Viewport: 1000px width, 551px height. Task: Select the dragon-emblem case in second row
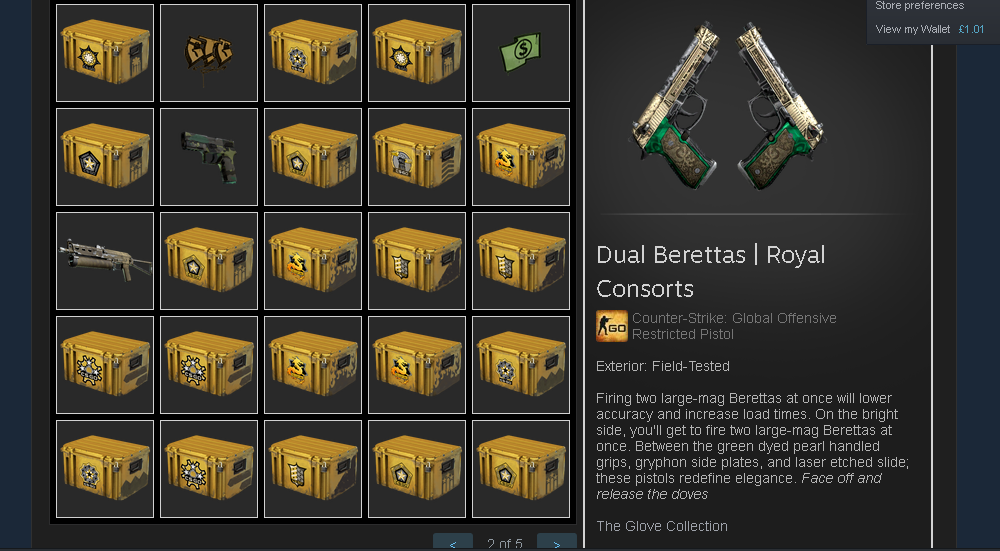(x=520, y=157)
